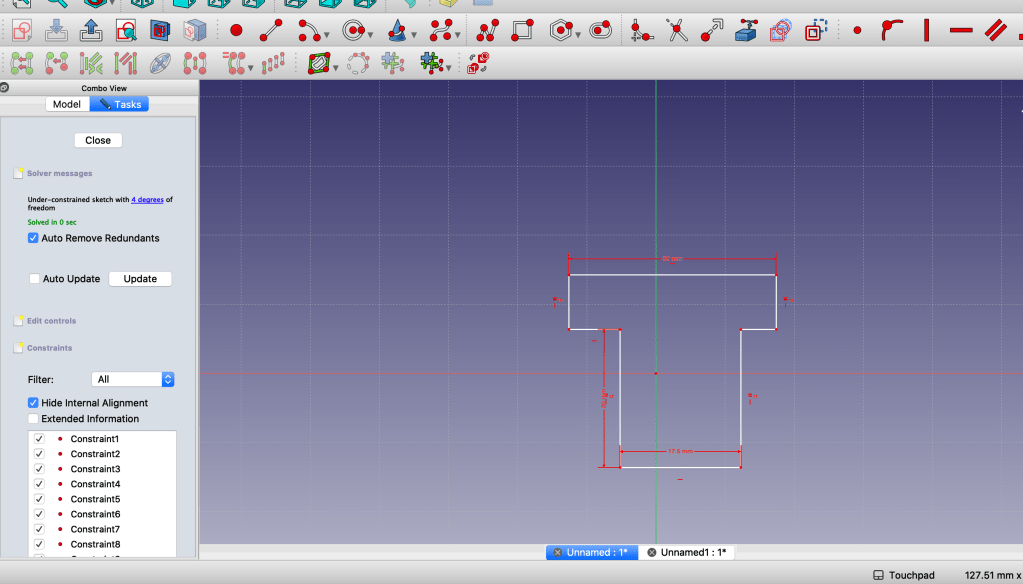Image resolution: width=1023 pixels, height=584 pixels.
Task: Enable the Auto Update checkbox
Action: [x=34, y=279]
